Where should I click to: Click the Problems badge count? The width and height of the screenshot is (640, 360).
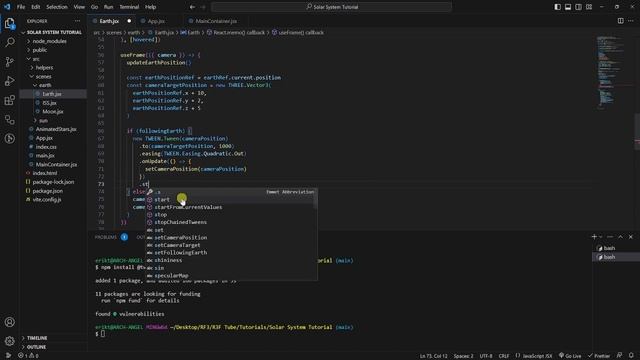(x=124, y=237)
